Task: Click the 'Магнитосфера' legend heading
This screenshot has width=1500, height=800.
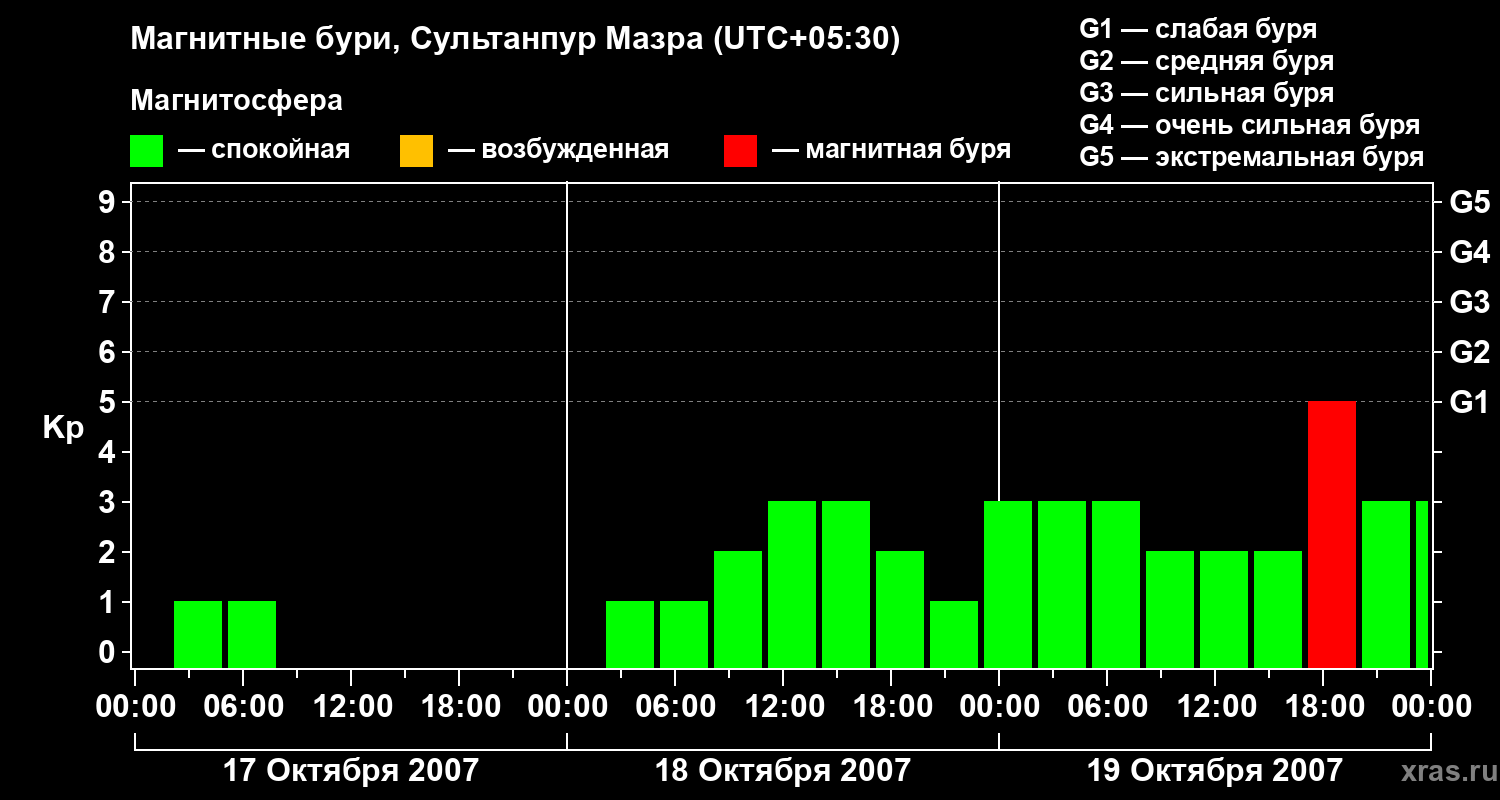Action: pos(236,101)
